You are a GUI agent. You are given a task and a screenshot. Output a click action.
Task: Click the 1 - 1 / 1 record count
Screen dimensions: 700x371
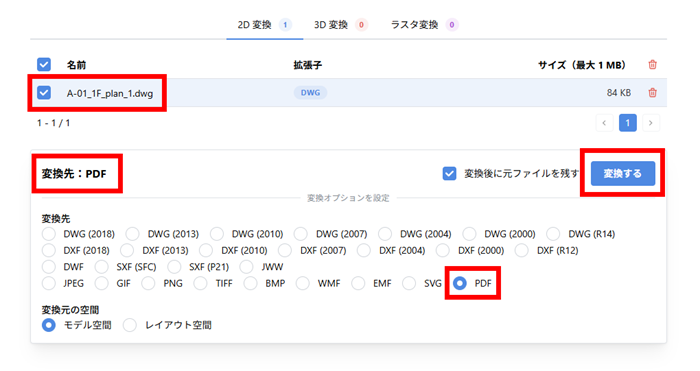pos(54,123)
